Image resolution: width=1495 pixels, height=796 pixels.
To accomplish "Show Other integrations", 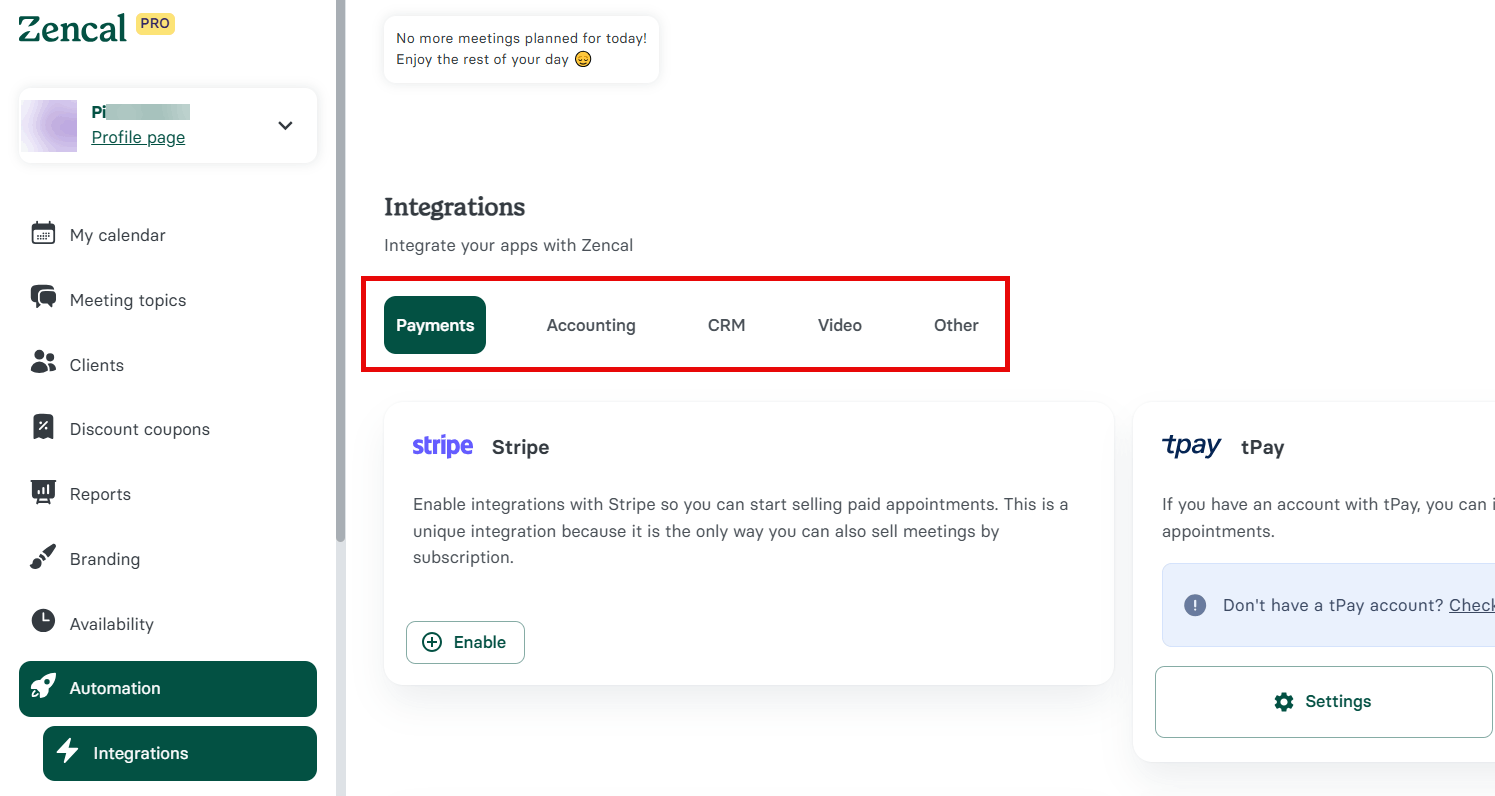I will pyautogui.click(x=955, y=325).
